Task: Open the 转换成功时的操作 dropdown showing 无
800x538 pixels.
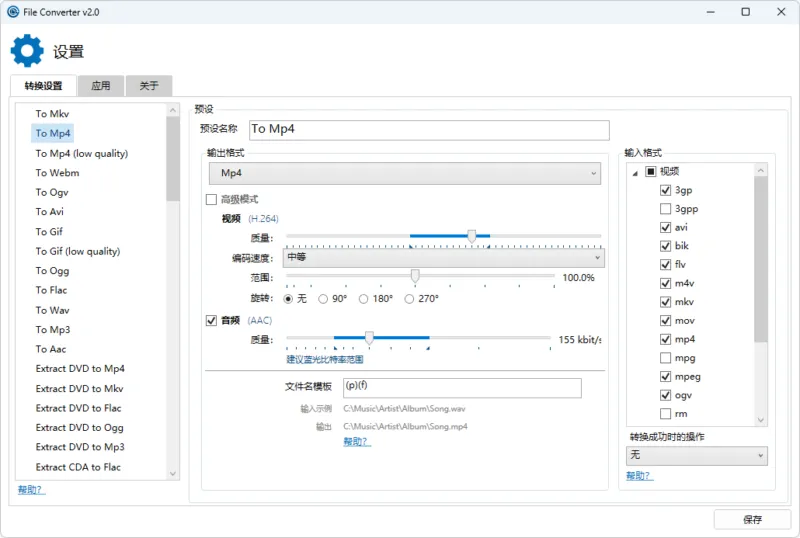Action: pyautogui.click(x=696, y=455)
